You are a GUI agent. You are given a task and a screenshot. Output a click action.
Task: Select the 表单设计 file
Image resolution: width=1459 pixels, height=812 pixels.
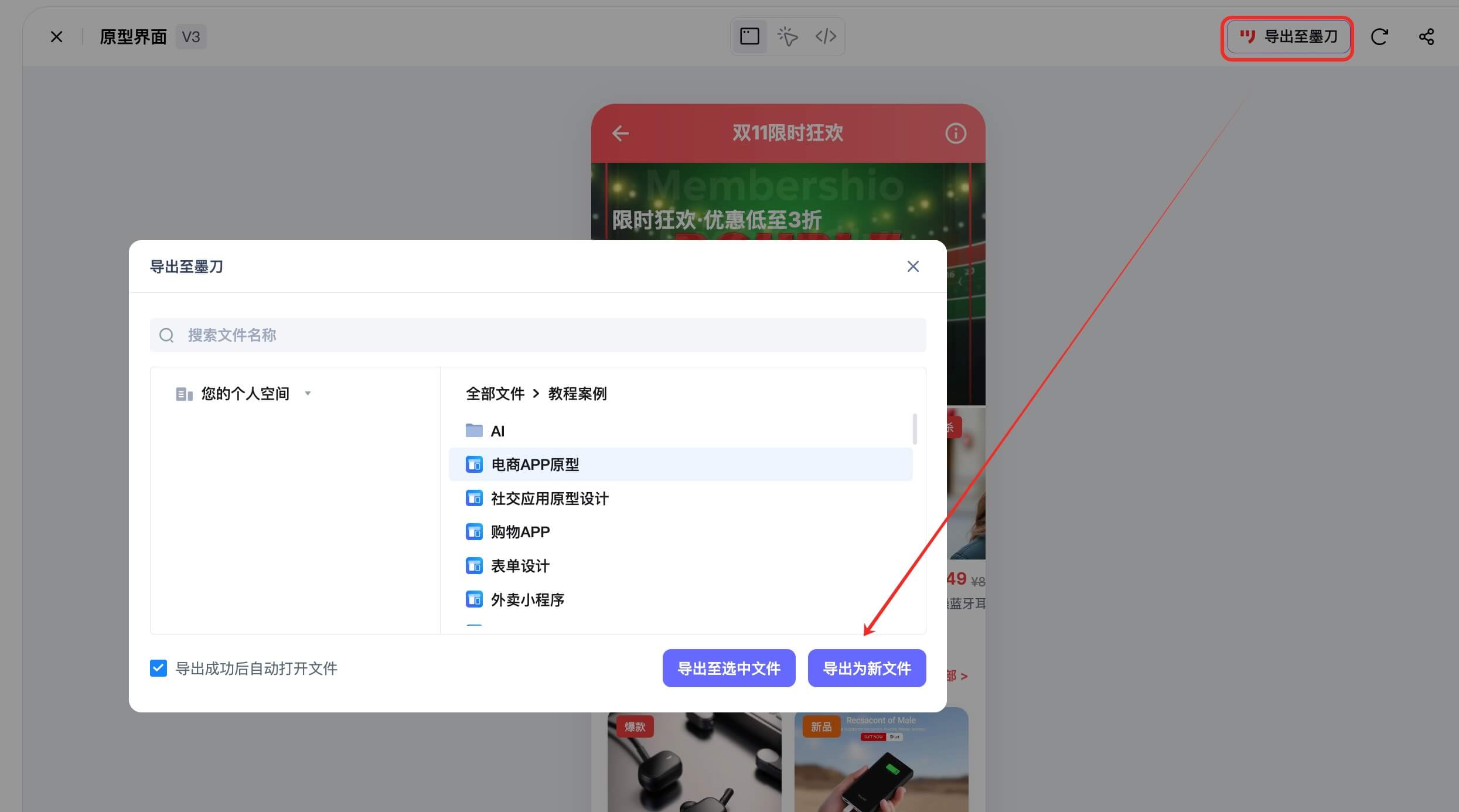pyautogui.click(x=681, y=566)
